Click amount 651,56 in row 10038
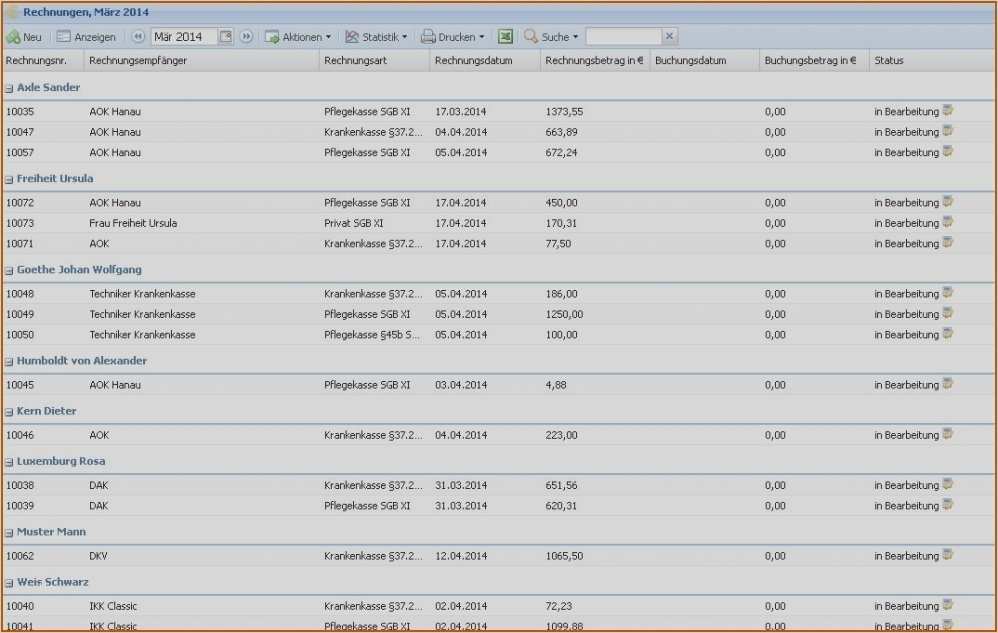The height and width of the screenshot is (633, 998). tap(561, 485)
